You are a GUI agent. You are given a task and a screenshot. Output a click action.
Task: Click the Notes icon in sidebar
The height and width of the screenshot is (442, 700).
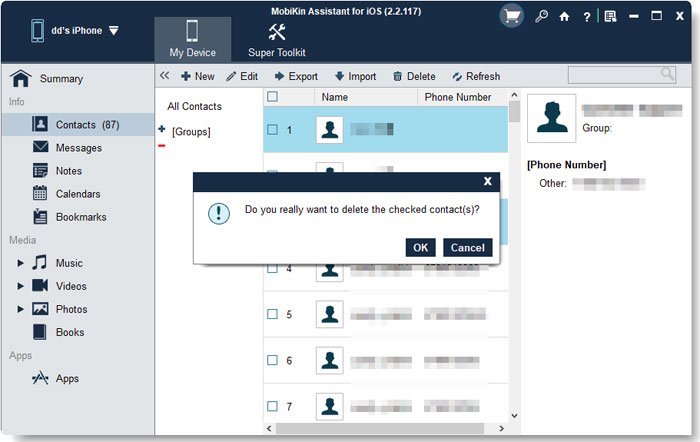[x=40, y=170]
